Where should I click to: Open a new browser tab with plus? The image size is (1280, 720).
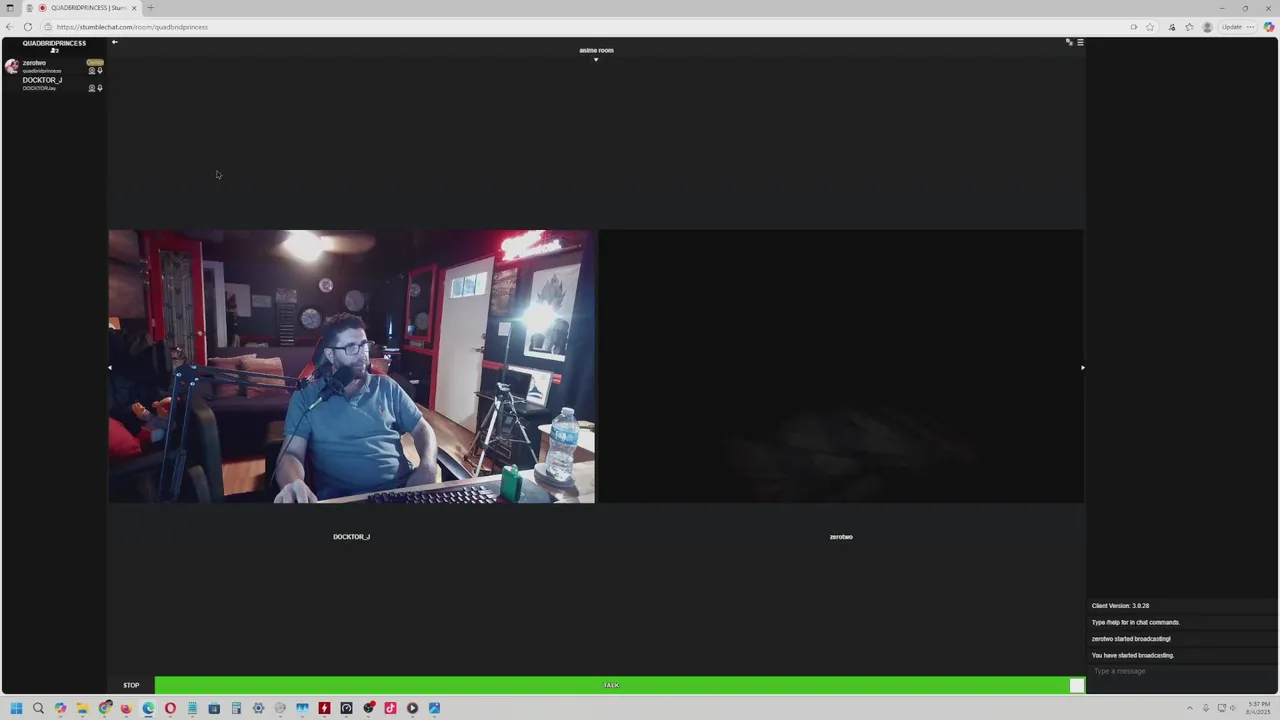pyautogui.click(x=150, y=8)
